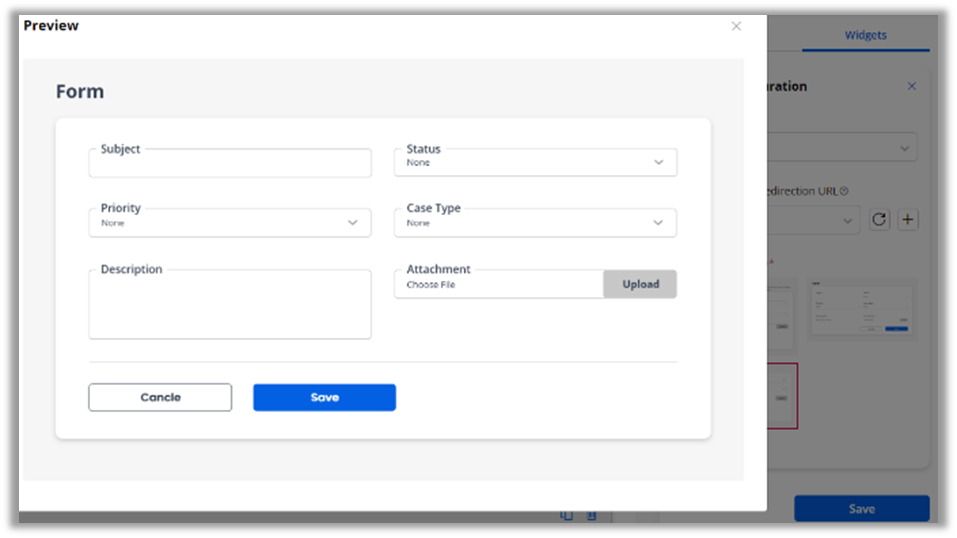Click the blue Save button in the form
Screen dimensions: 957x538
pos(324,397)
